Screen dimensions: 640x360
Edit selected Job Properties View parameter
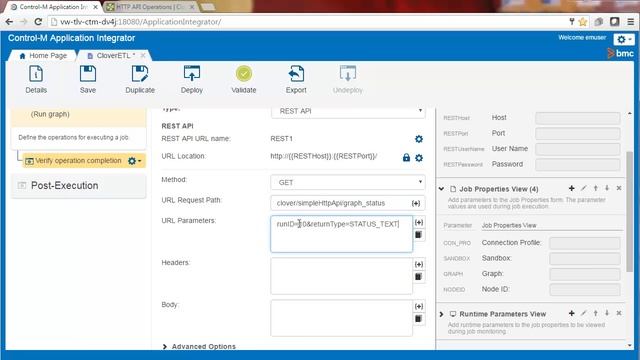pos(584,188)
